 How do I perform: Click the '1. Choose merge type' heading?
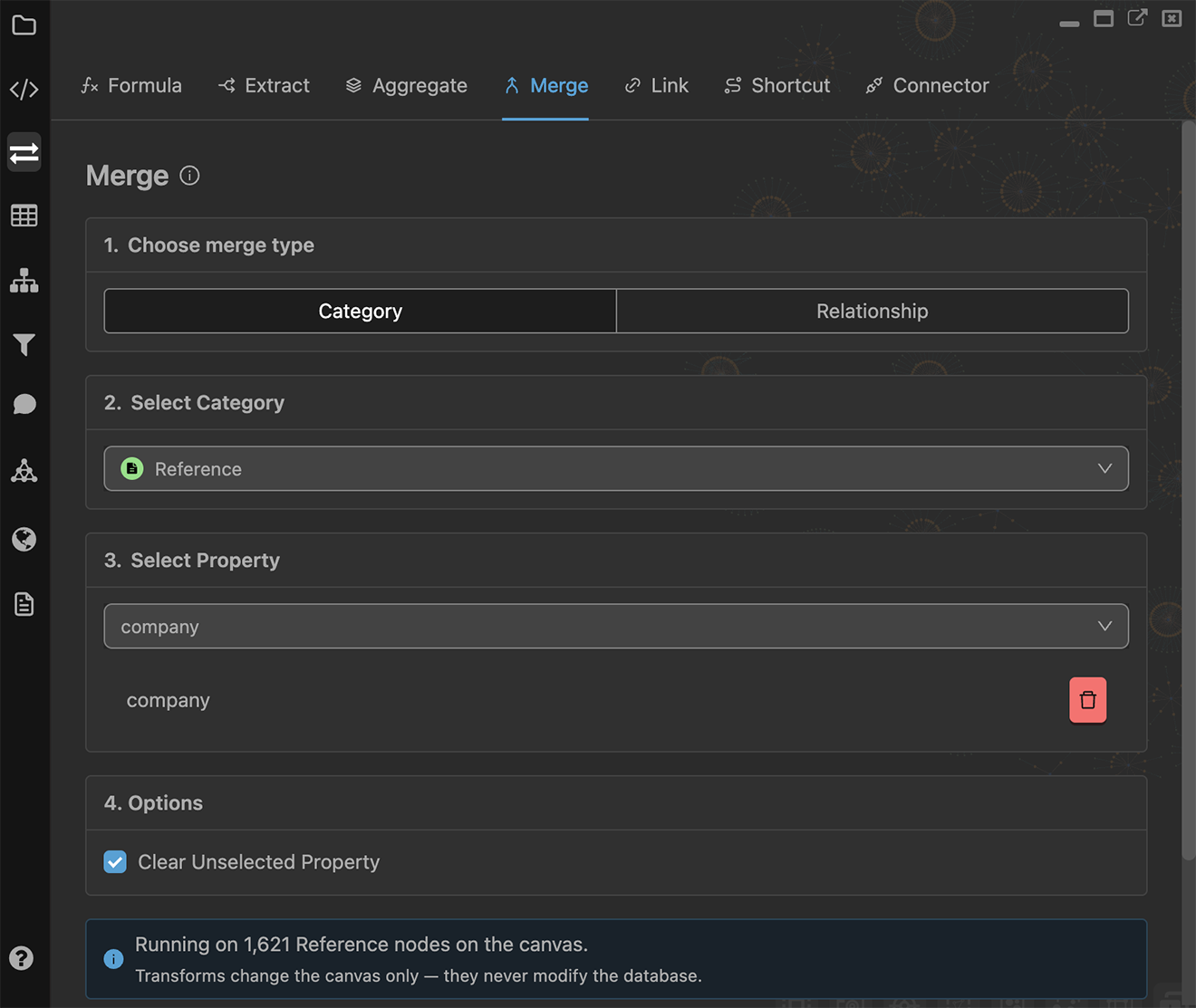point(209,245)
